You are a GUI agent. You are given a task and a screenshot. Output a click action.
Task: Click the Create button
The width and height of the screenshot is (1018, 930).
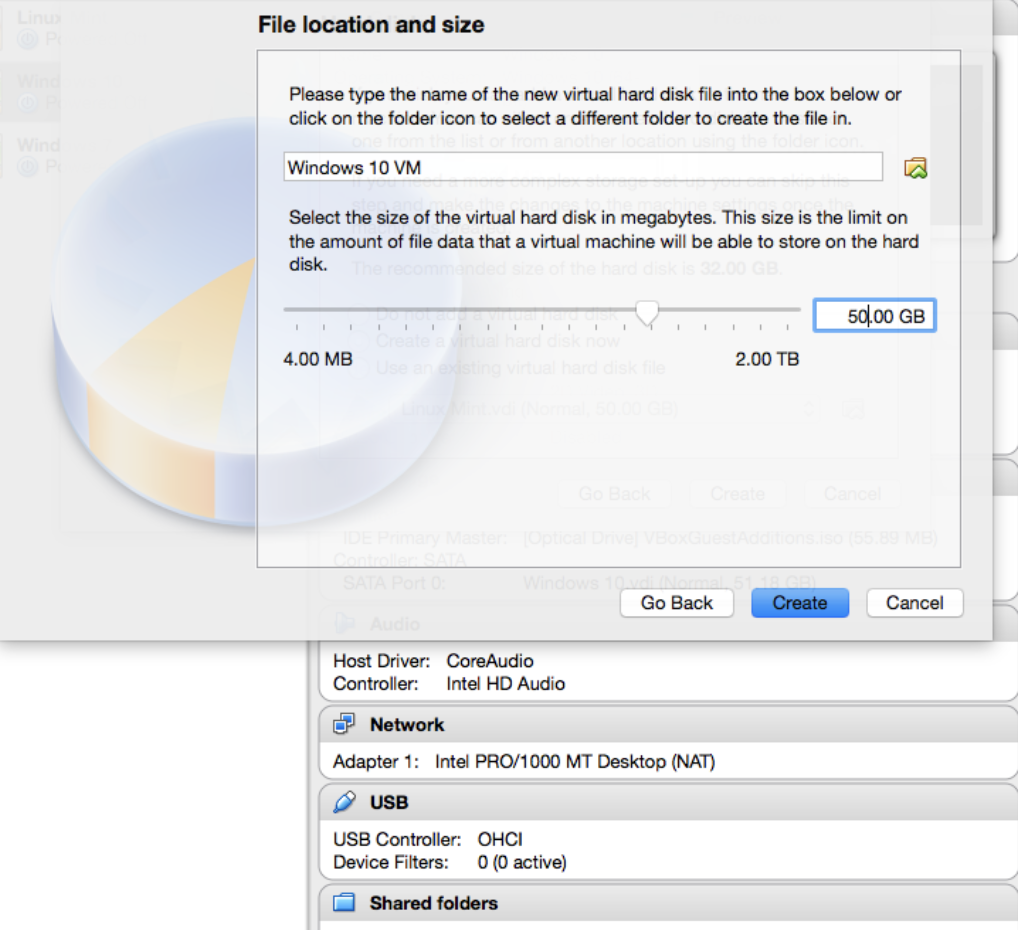[x=800, y=603]
